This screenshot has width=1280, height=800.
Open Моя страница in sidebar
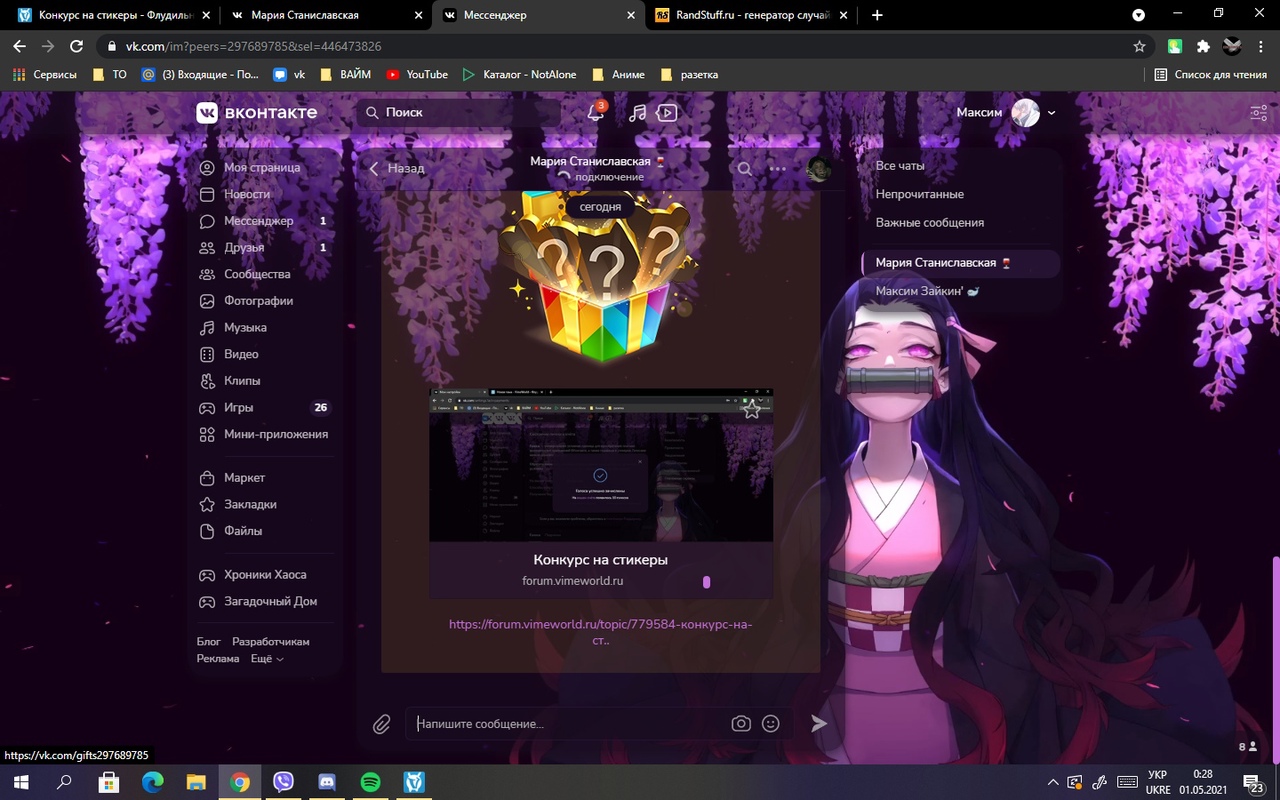(263, 167)
